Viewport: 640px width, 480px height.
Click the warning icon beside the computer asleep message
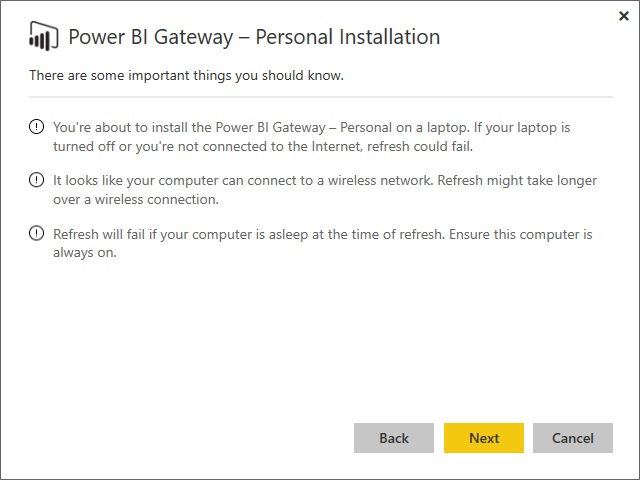37,234
